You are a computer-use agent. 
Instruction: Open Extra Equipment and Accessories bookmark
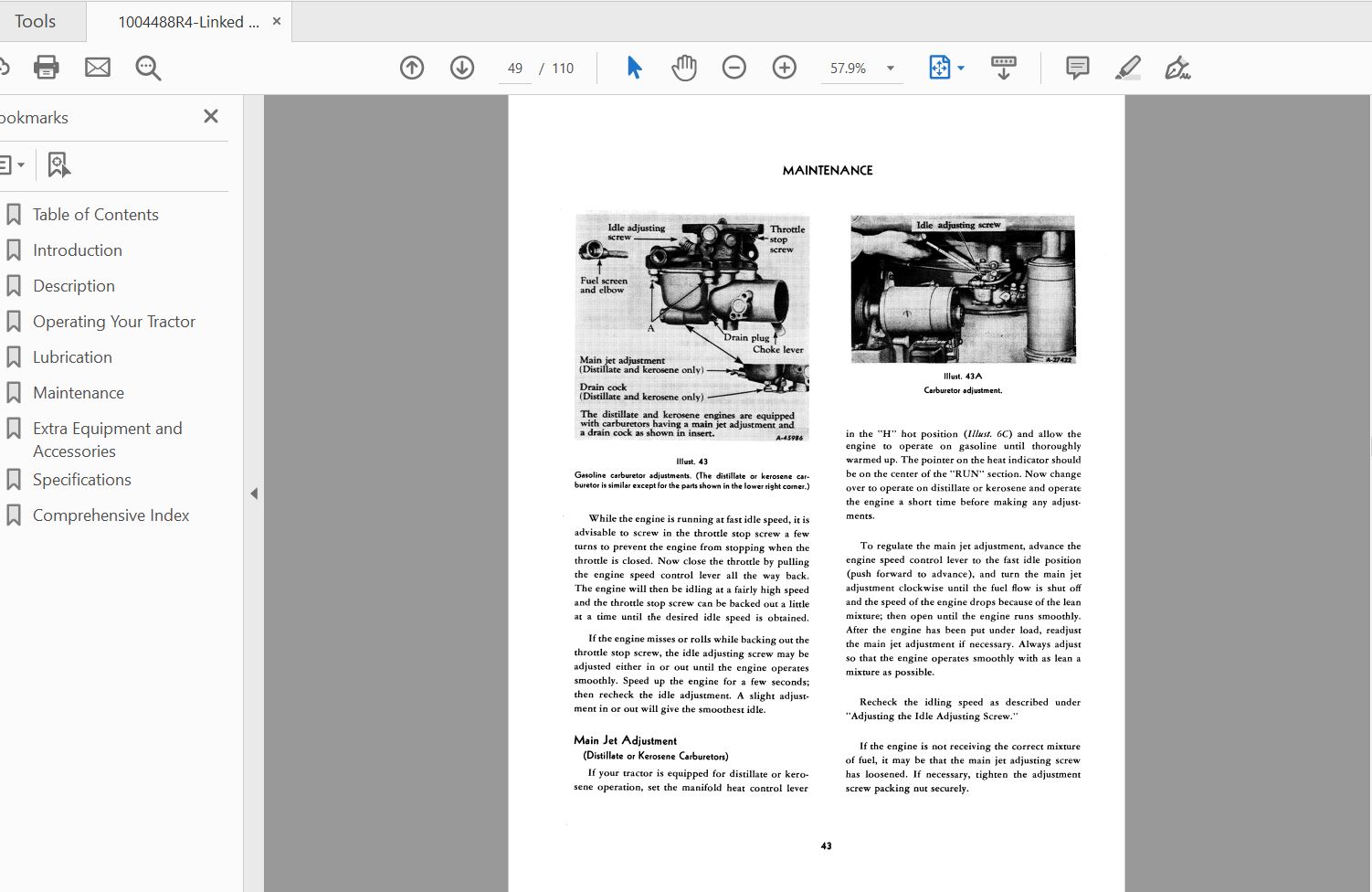click(x=107, y=440)
